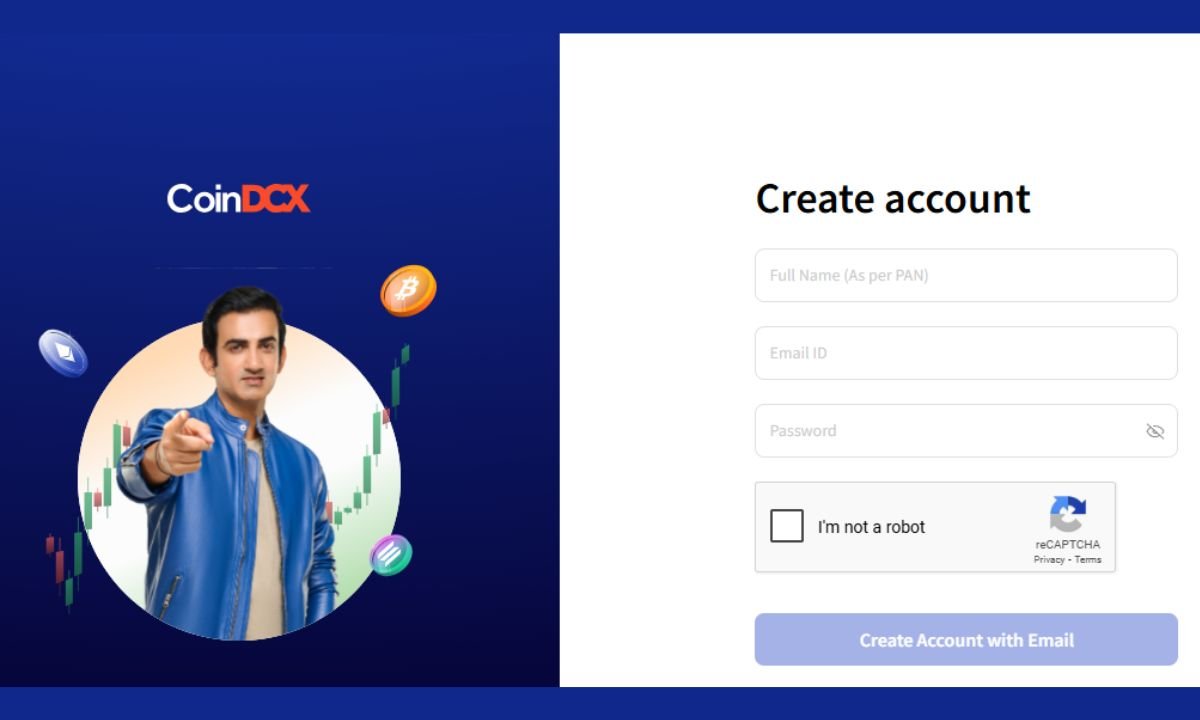Show password using crossed-eye icon
Viewport: 1200px width, 720px height.
1155,431
